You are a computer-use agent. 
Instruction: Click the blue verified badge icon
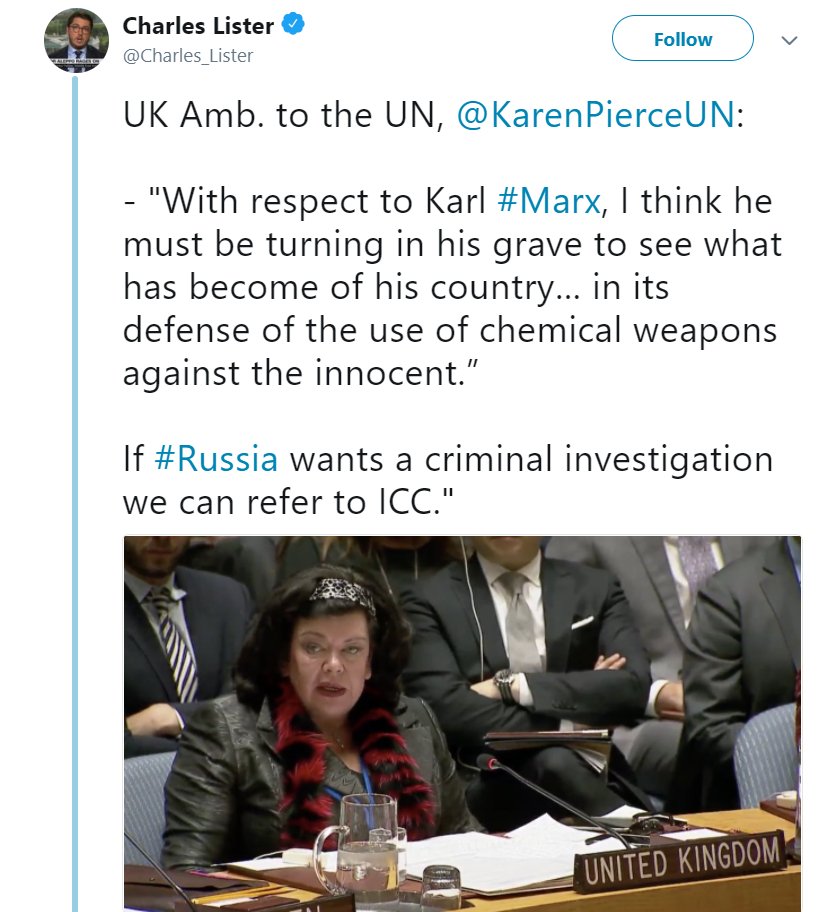click(293, 24)
